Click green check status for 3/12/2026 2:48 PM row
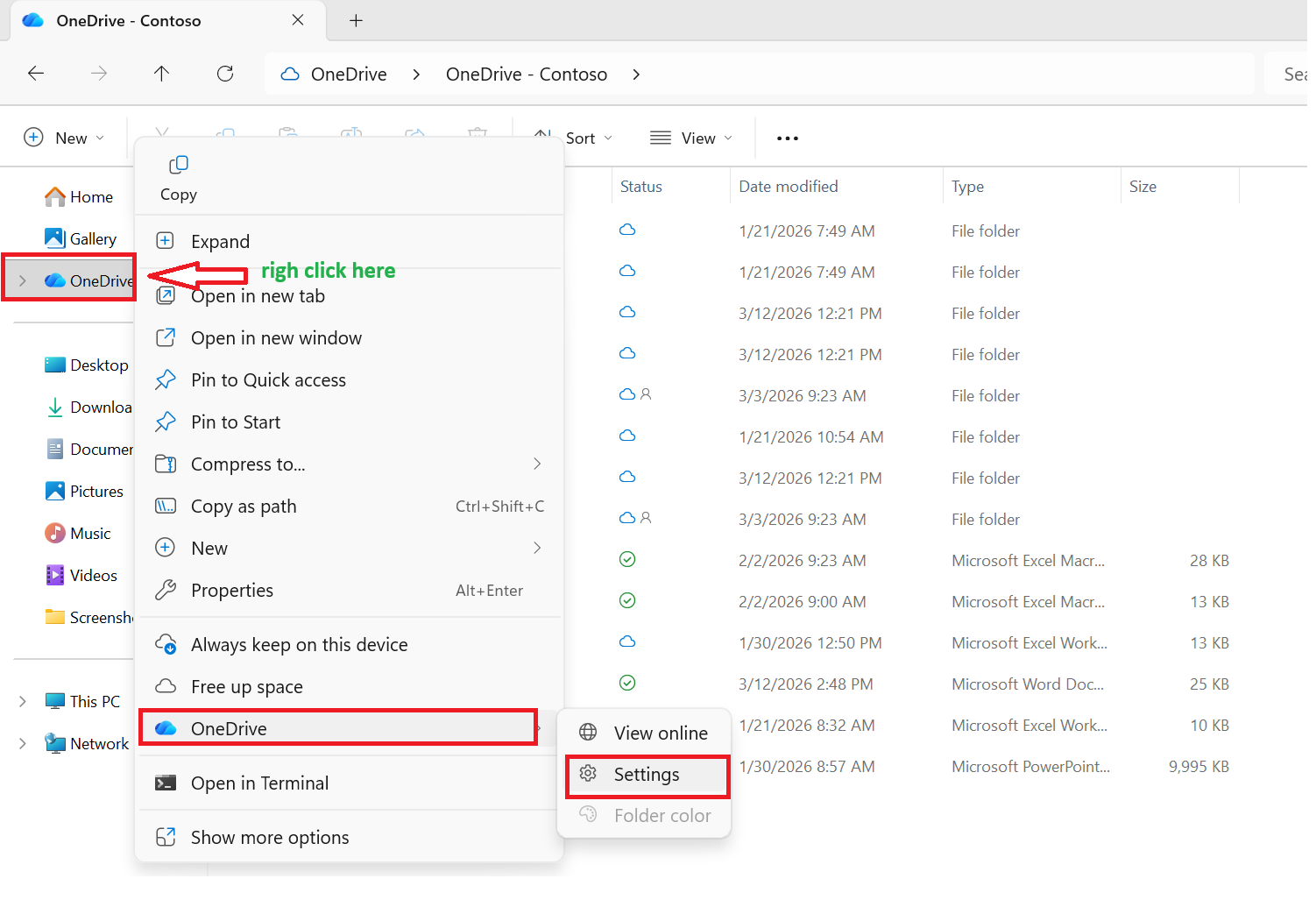The width and height of the screenshot is (1316, 900). 627,683
